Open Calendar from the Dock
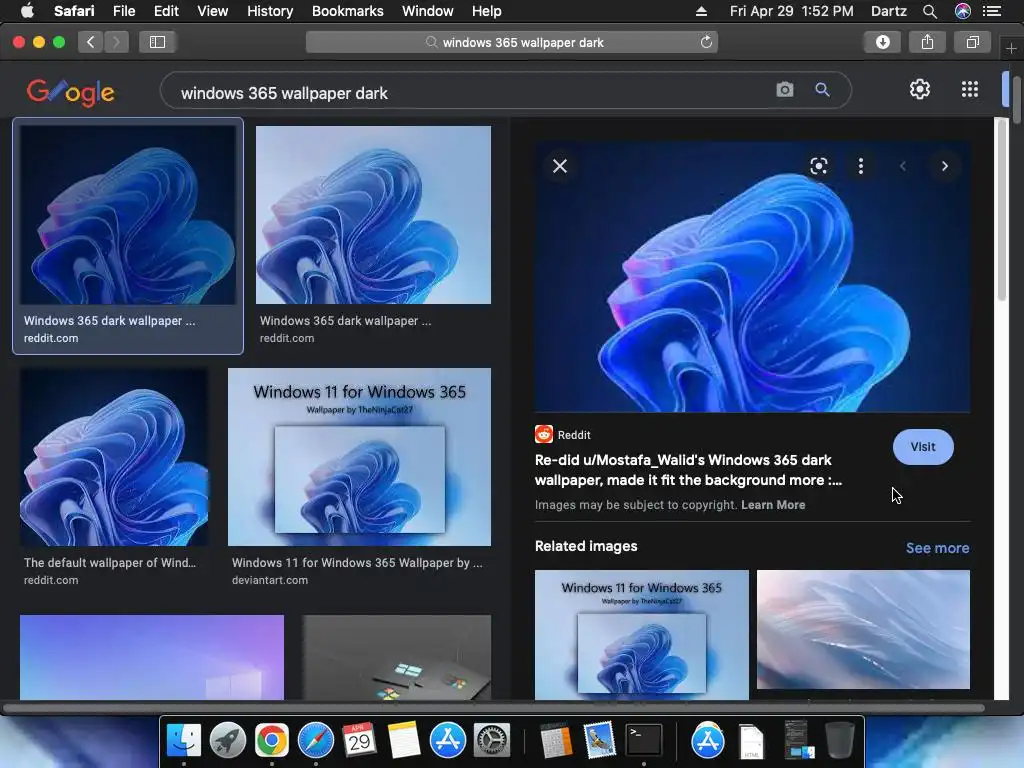 [x=359, y=740]
